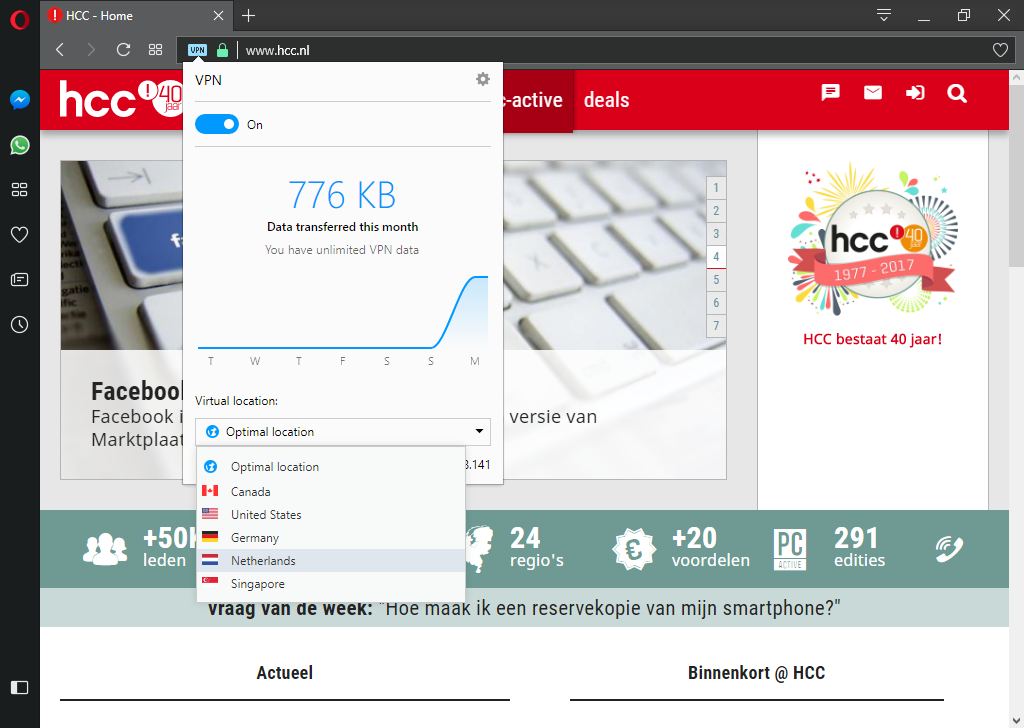Click the Actueel heading
Viewport: 1024px width, 728px height.
coord(284,673)
